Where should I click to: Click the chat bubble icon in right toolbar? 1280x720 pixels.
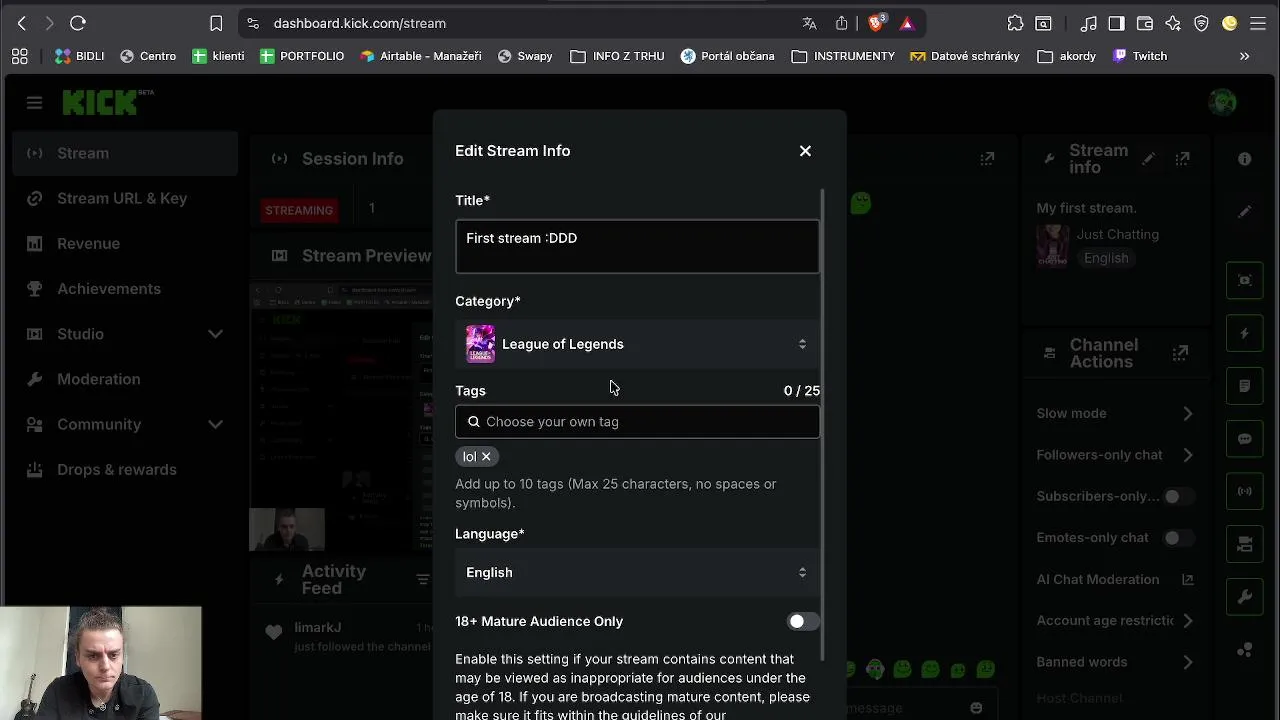pyautogui.click(x=1245, y=439)
